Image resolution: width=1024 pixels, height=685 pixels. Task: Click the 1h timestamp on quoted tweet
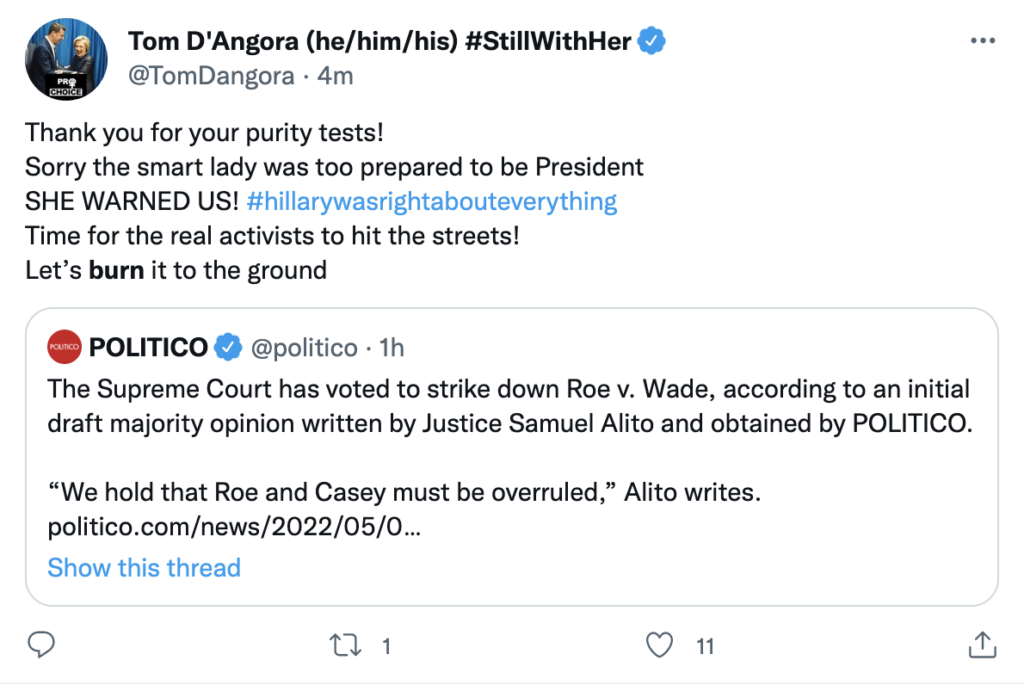point(392,348)
